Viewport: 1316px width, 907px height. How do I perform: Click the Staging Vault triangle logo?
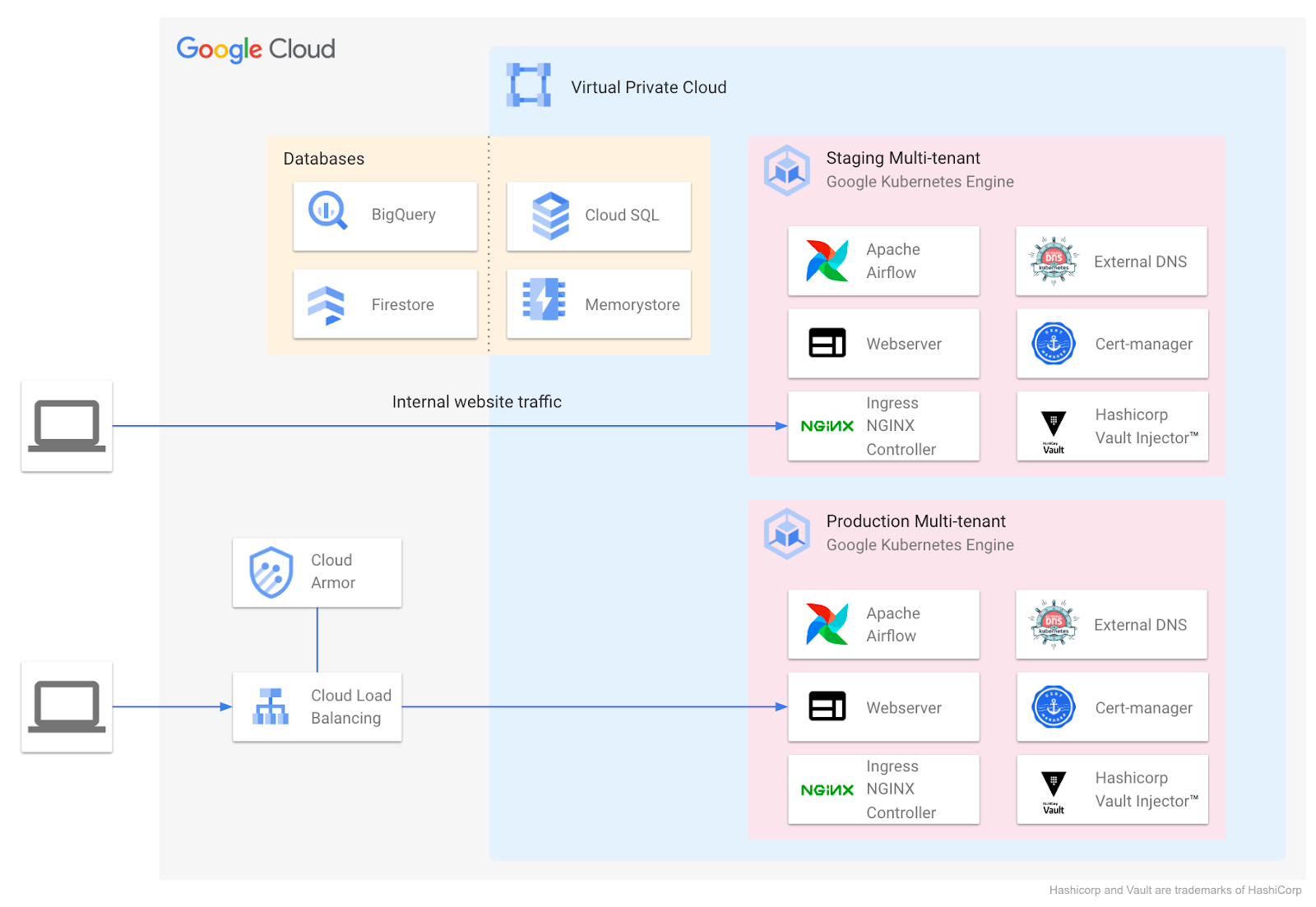(1054, 431)
